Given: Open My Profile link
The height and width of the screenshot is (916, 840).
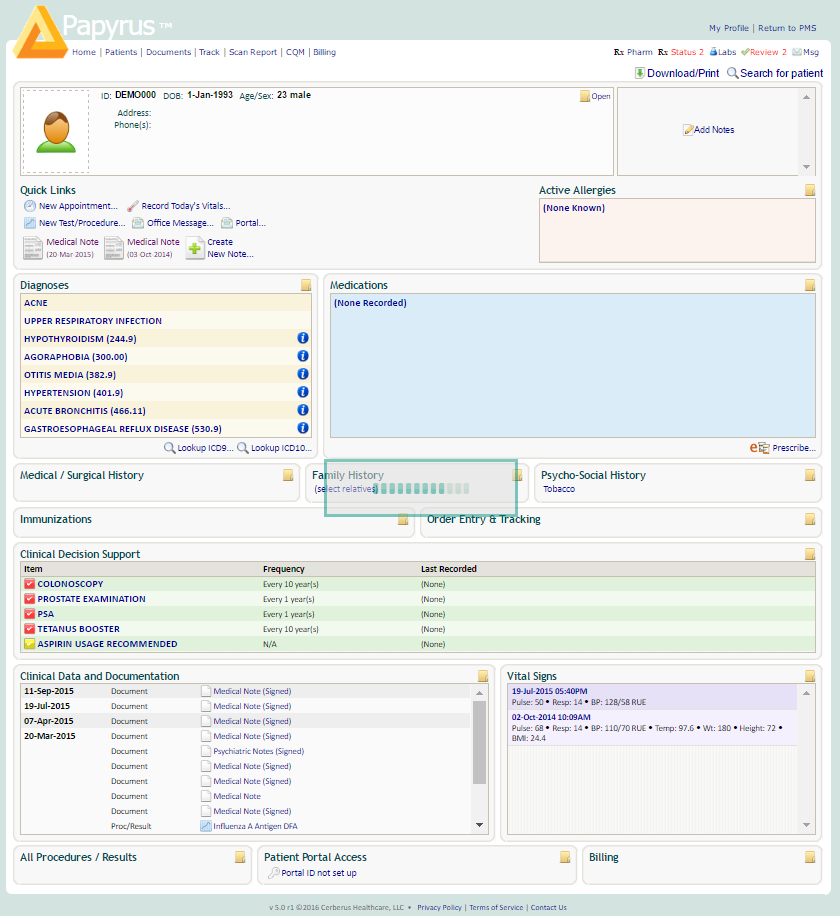Looking at the screenshot, I should point(728,28).
